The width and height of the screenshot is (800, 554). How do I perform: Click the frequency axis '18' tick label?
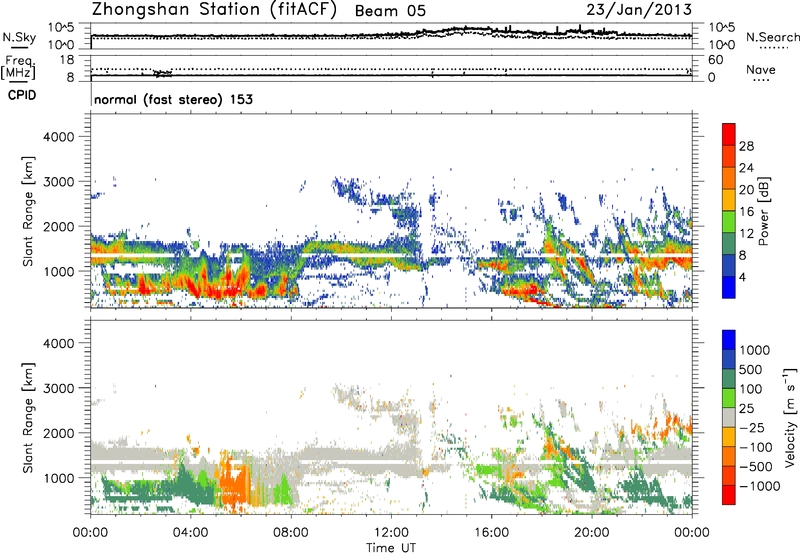point(67,60)
